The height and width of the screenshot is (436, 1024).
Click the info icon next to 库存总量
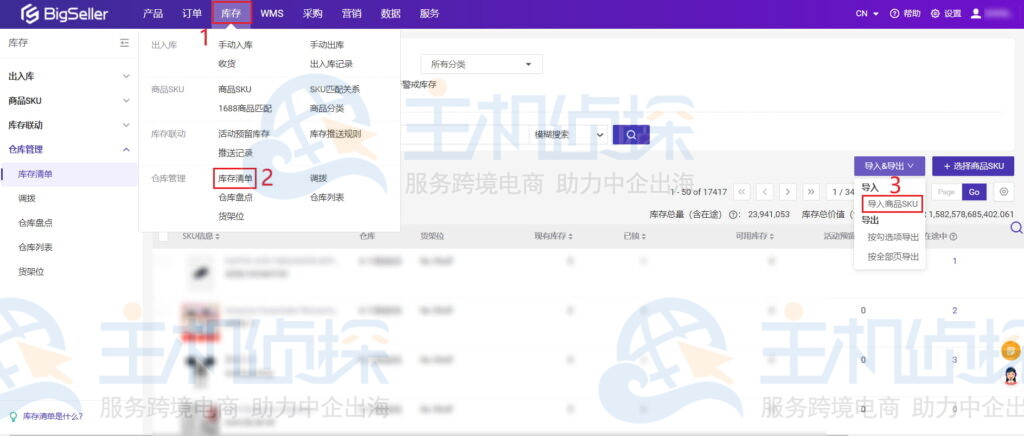point(733,214)
